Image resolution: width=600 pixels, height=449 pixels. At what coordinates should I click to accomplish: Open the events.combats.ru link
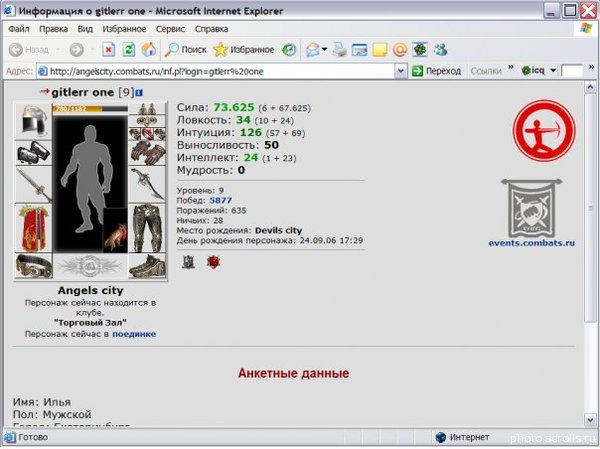[532, 243]
